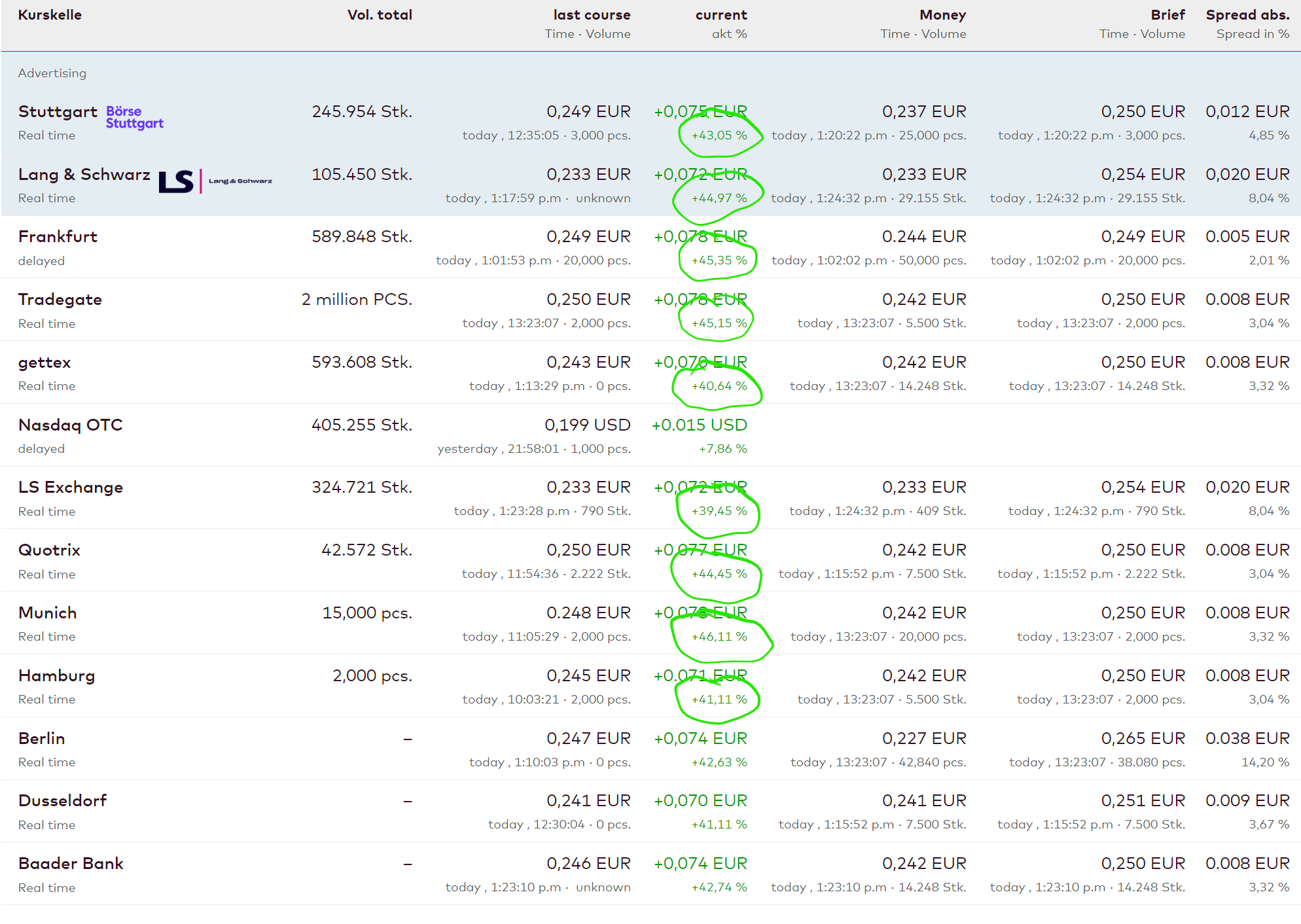This screenshot has width=1301, height=924.
Task: Click the Munich exchange name
Action: [47, 613]
